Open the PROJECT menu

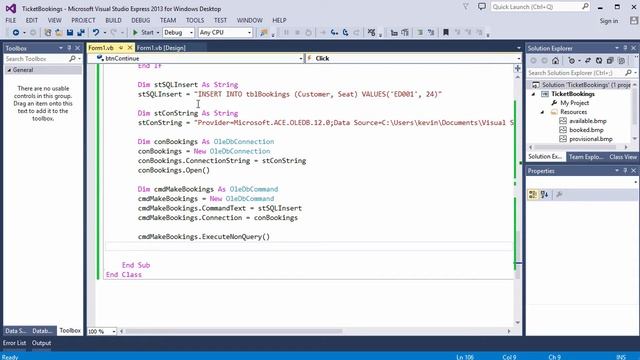pos(83,20)
